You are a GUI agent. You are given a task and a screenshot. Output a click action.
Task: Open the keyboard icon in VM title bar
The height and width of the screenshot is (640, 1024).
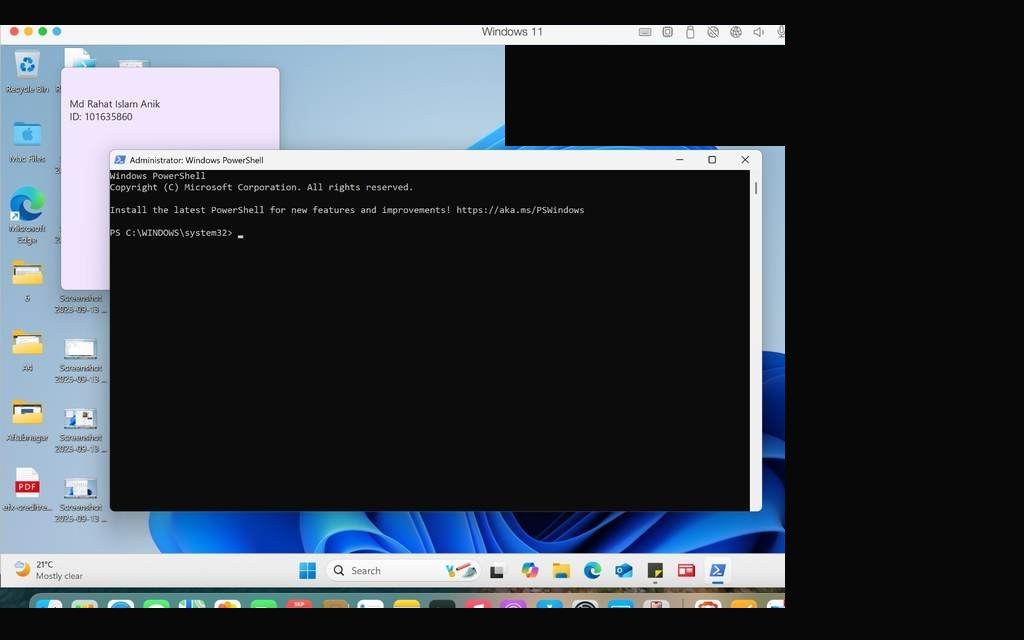click(645, 32)
